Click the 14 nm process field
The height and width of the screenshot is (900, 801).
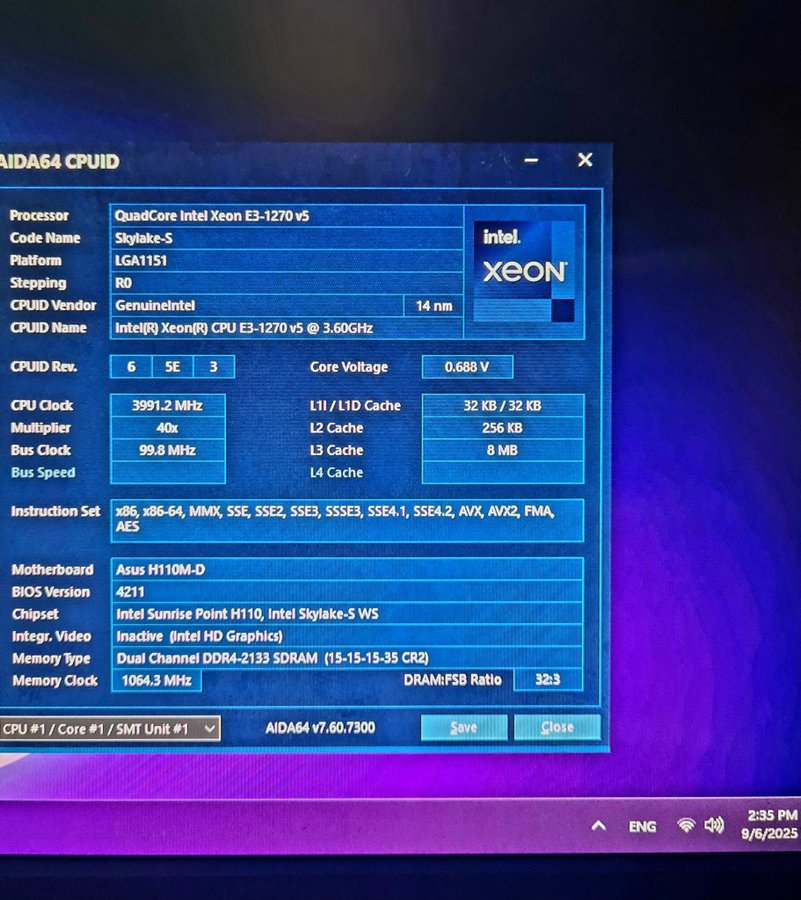[434, 306]
